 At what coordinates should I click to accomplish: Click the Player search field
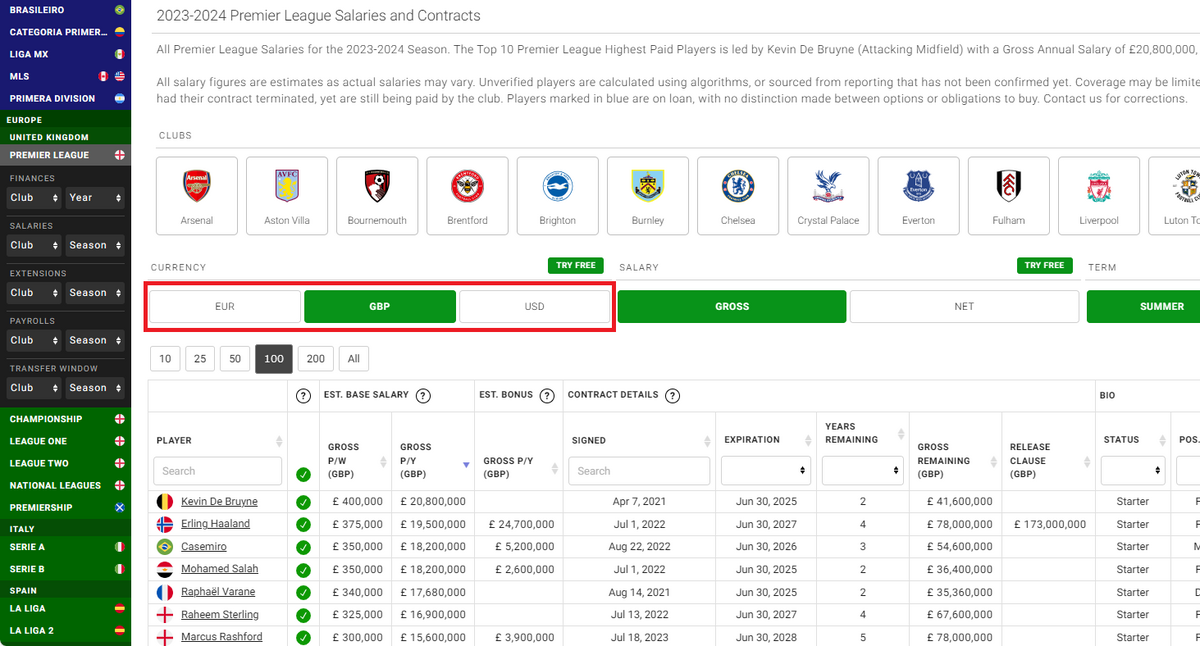217,471
